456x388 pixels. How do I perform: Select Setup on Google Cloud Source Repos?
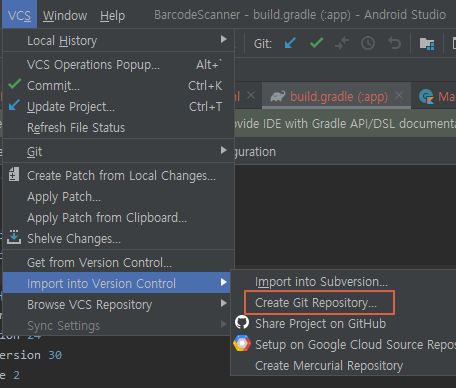[343, 345]
